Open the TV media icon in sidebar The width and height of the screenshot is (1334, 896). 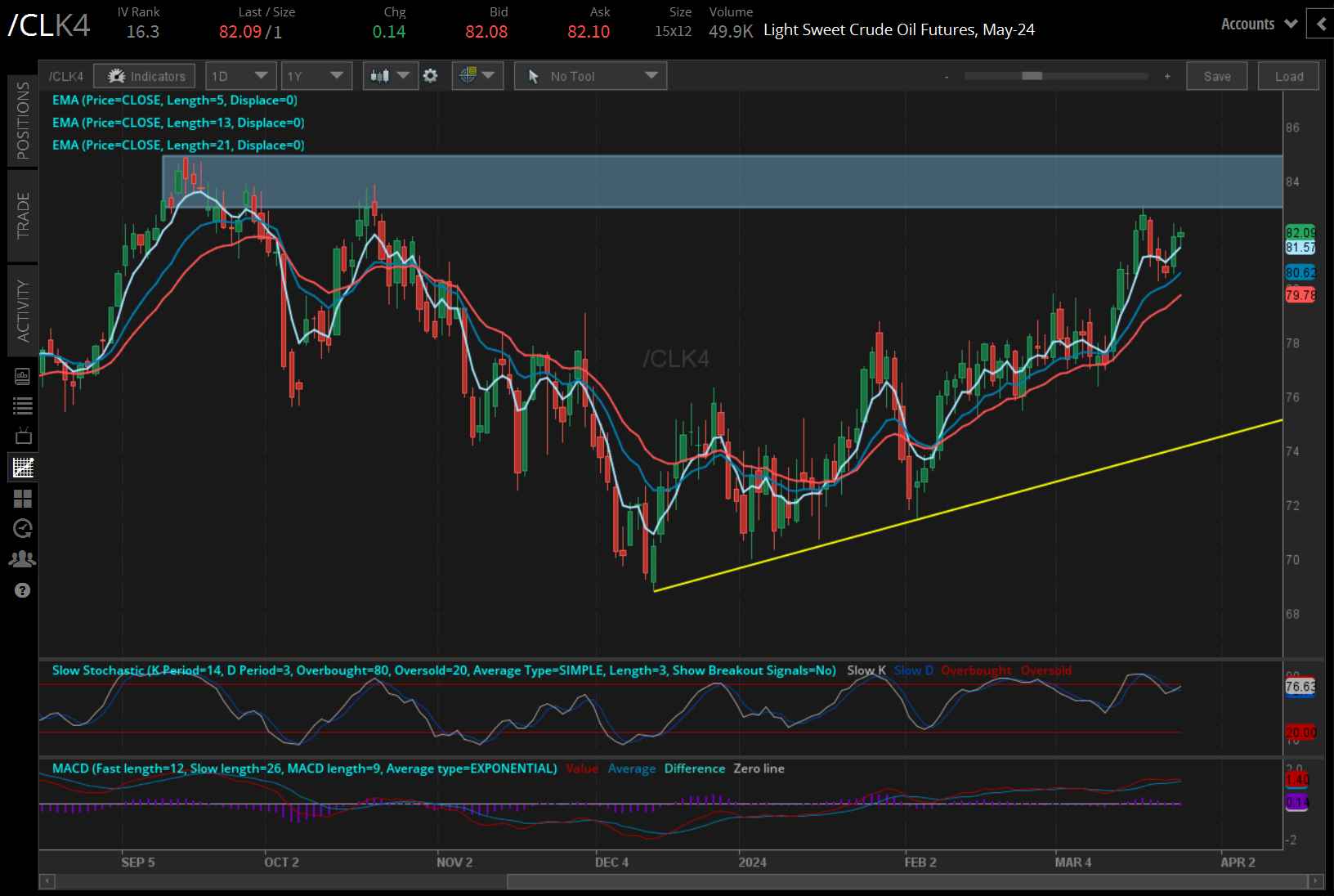(23, 436)
